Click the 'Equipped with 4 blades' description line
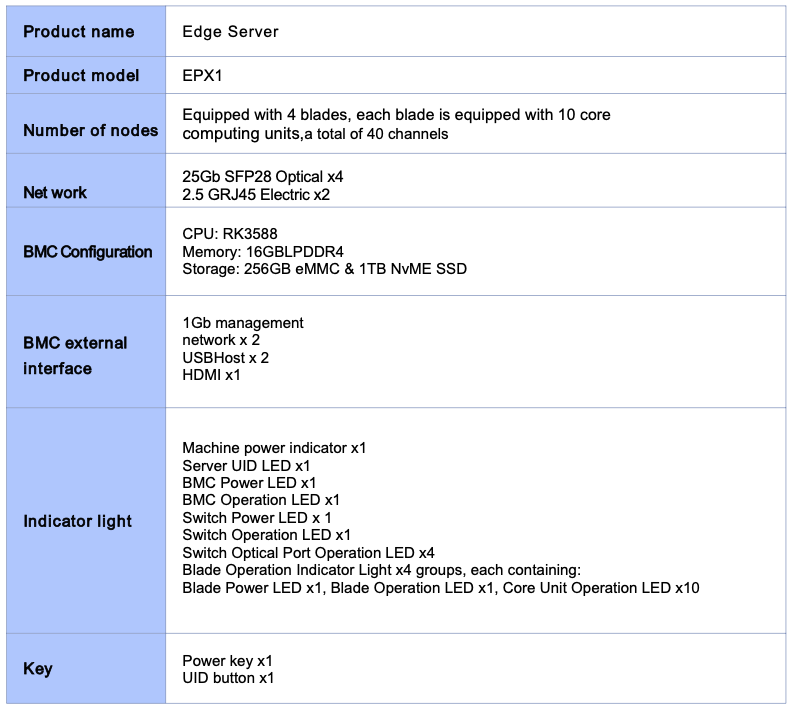 coord(396,115)
